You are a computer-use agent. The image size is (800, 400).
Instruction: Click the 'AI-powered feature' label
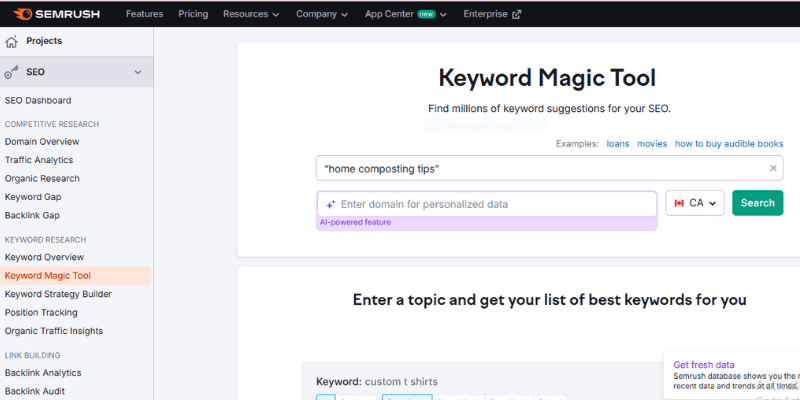click(x=355, y=222)
